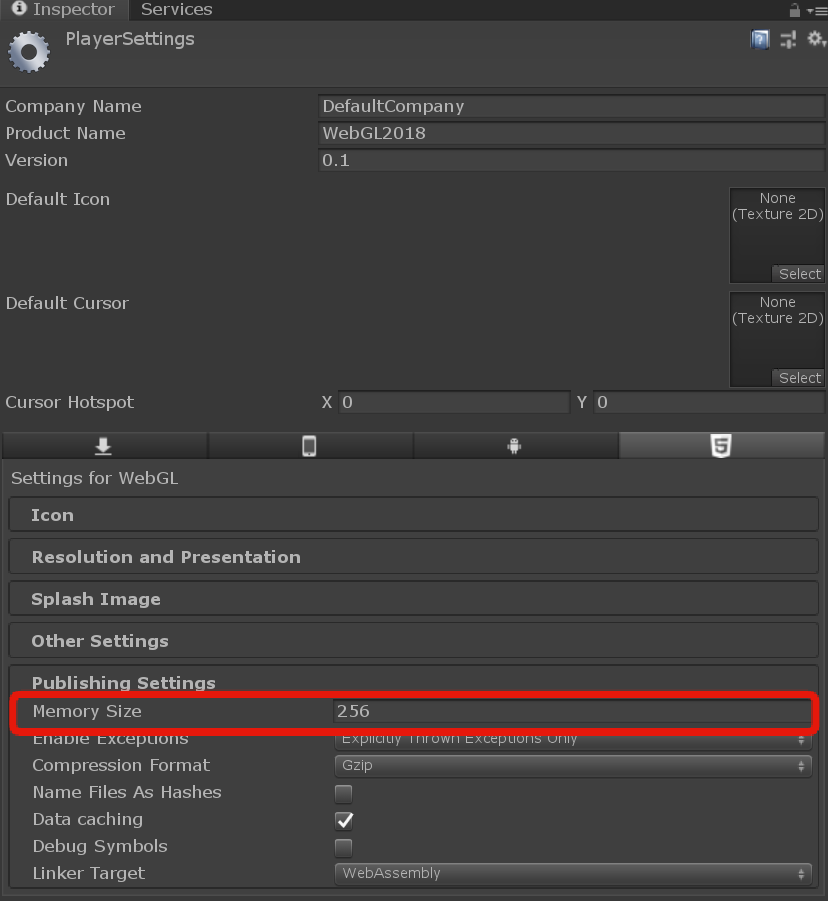Expand the Resolution and Presentation section

click(x=413, y=557)
